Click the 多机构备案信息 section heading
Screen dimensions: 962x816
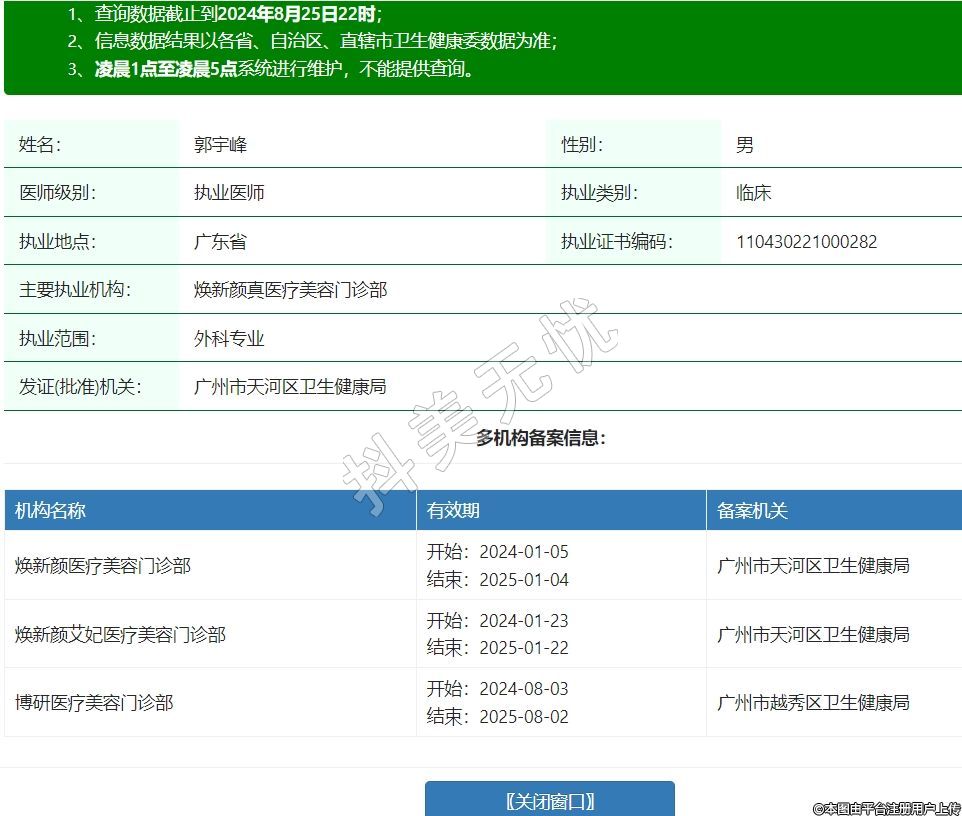coord(540,438)
